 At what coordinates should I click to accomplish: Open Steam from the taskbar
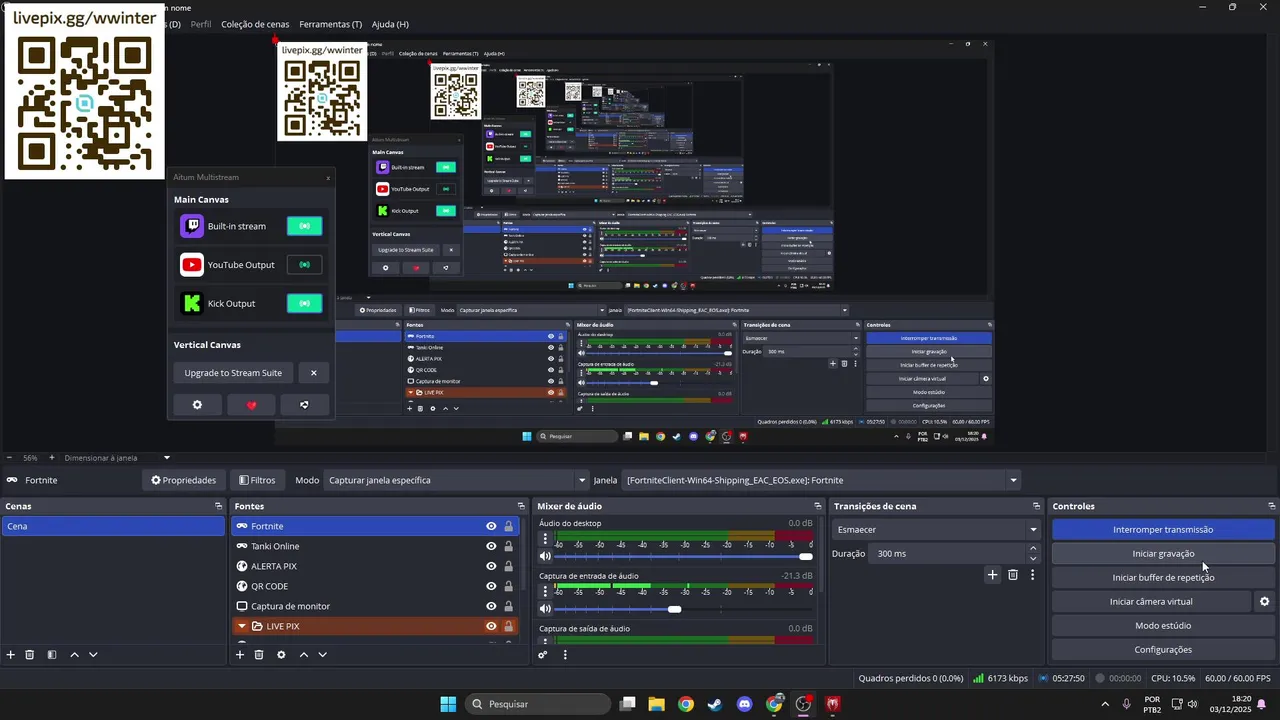pyautogui.click(x=714, y=704)
